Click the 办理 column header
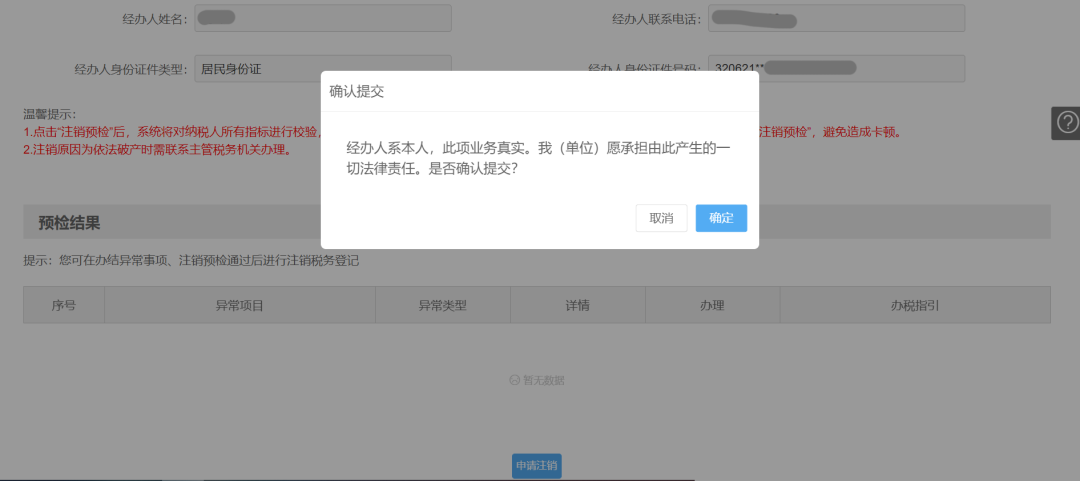Screen dimensions: 1080x481 pos(712,305)
